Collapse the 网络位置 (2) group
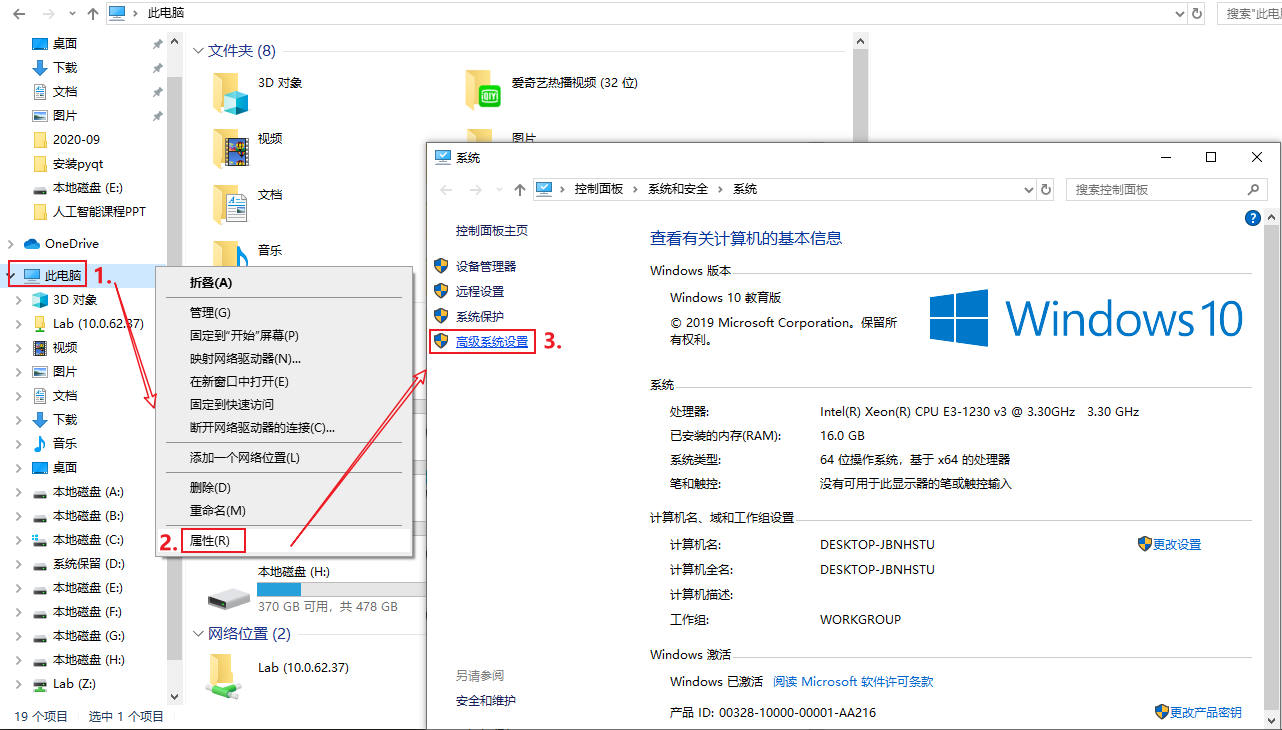The image size is (1282, 730). (x=198, y=633)
